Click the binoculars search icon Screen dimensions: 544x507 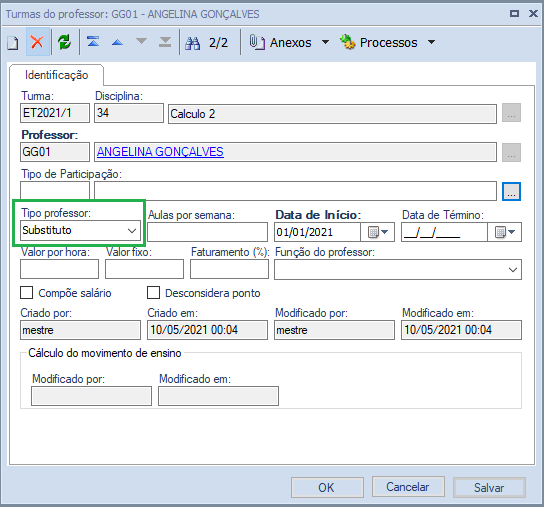click(x=193, y=43)
